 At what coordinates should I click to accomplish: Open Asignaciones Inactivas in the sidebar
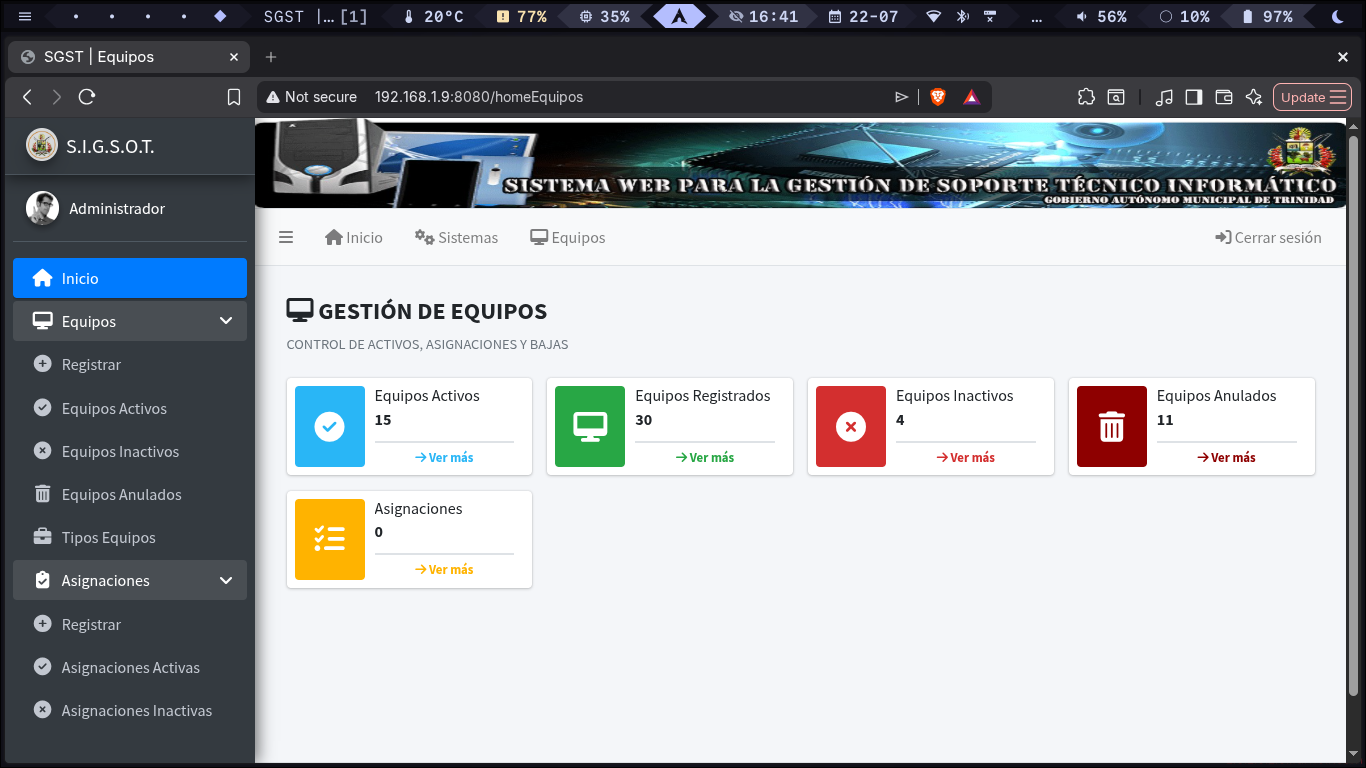[130, 710]
